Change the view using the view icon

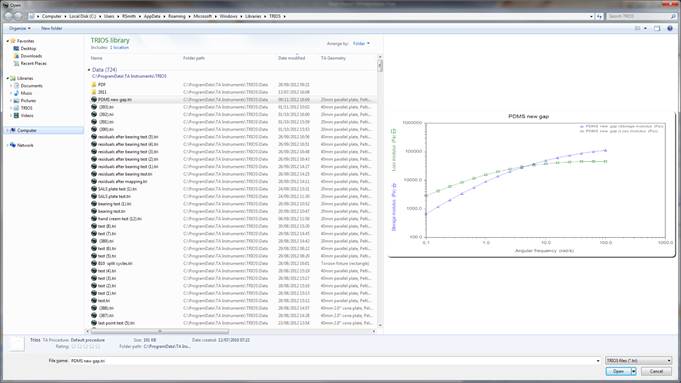(x=638, y=28)
